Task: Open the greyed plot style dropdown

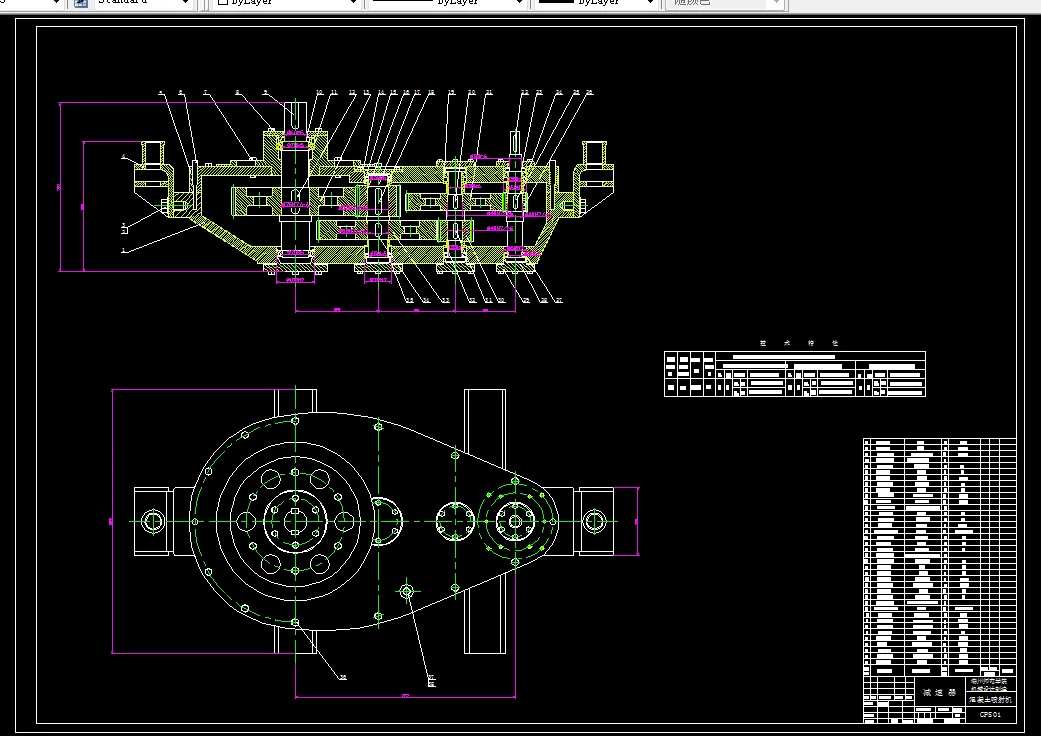Action: click(x=725, y=3)
